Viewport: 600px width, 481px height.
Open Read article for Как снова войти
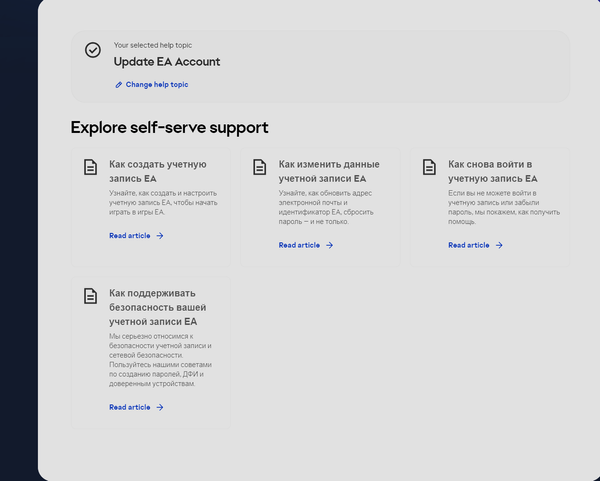pyautogui.click(x=469, y=245)
